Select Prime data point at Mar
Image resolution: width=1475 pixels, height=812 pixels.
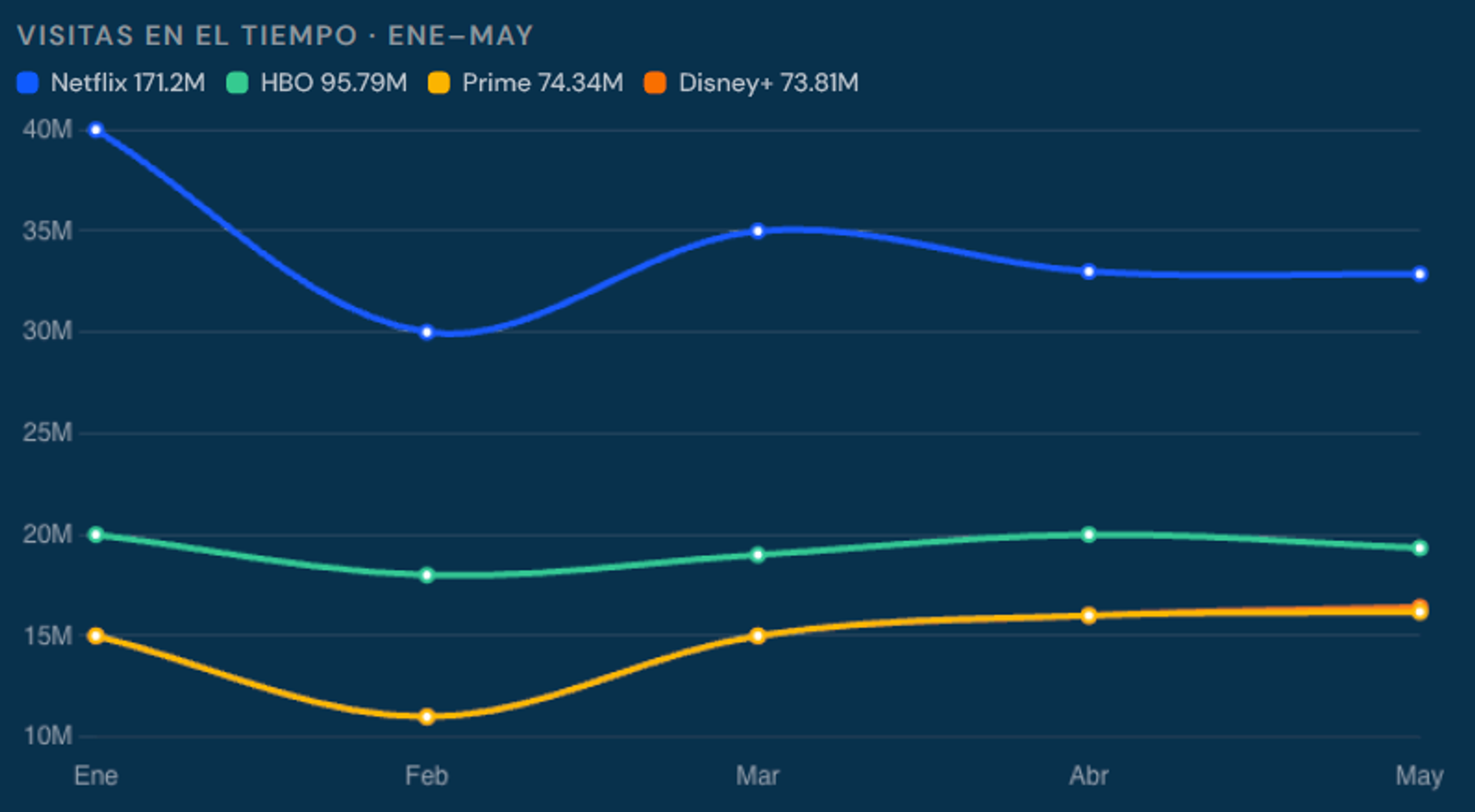(758, 636)
